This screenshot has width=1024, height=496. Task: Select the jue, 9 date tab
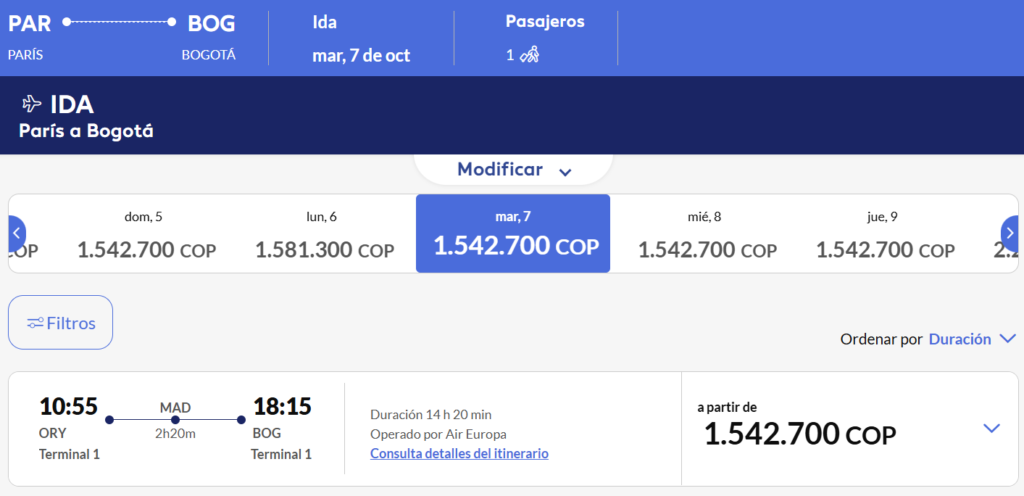coord(885,234)
